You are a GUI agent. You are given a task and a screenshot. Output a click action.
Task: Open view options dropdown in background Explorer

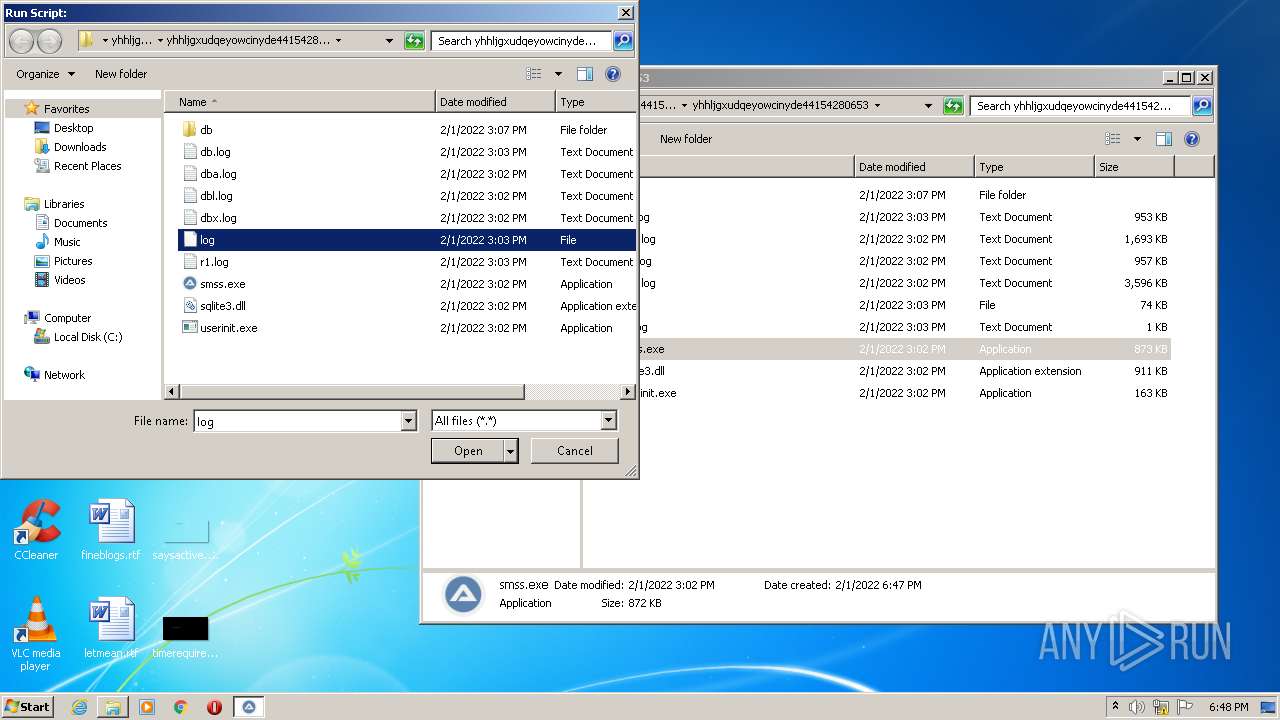point(1137,139)
